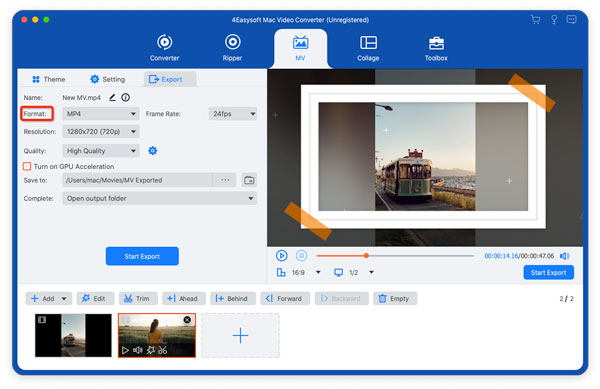Viewport: 600px width, 389px height.
Task: Click the file name New MV.mp4
Action: [x=82, y=98]
